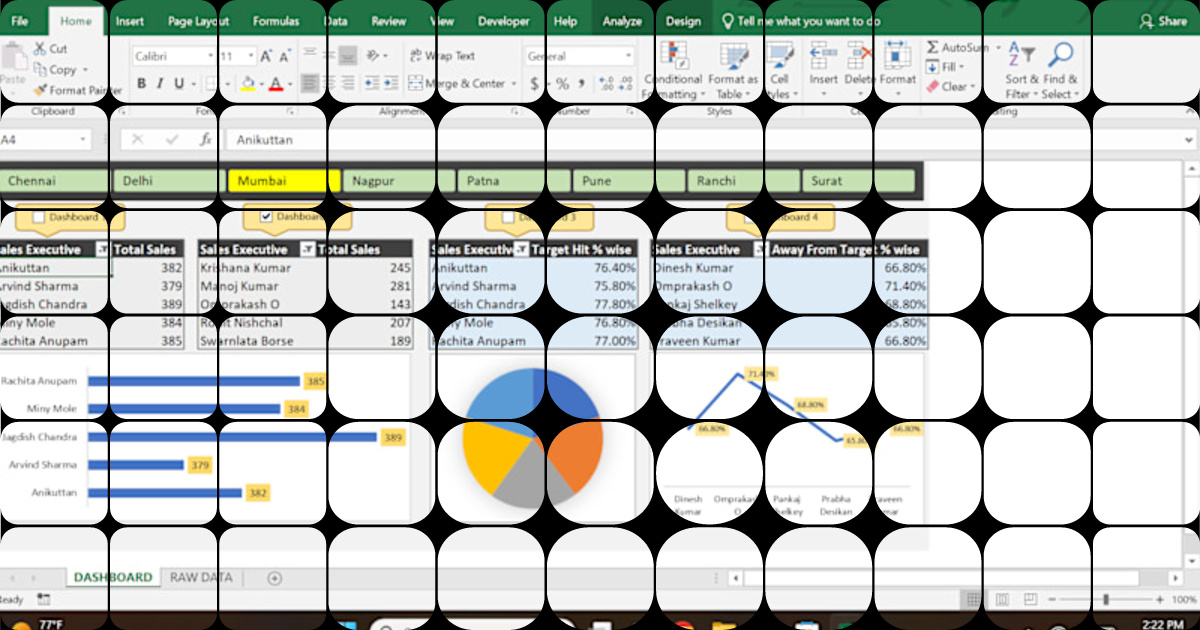Screen dimensions: 1200x630
Task: Click the Clear eraser icon
Action: 932,87
